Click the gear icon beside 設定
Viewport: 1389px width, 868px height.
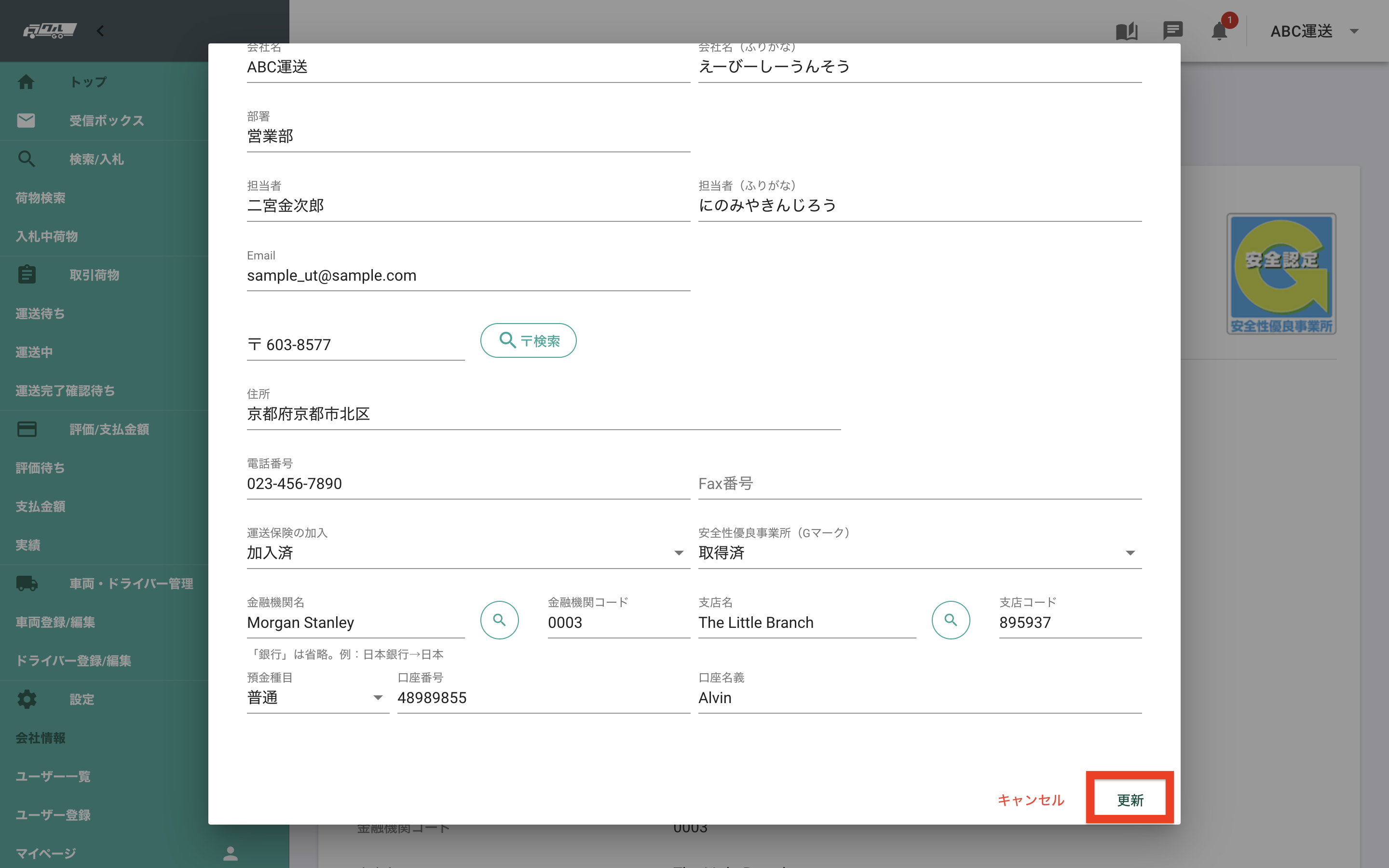[27, 699]
